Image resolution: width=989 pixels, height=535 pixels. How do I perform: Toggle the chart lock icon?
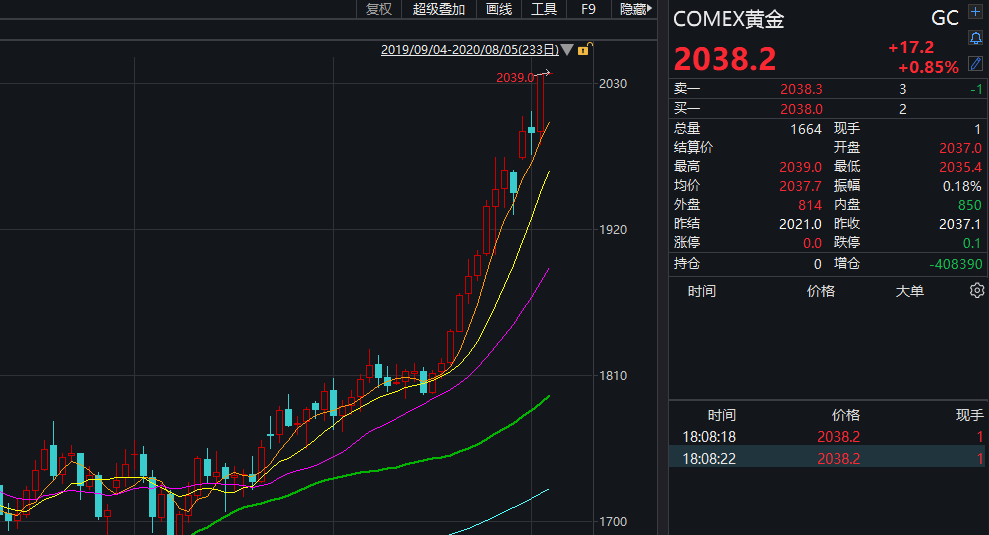click(x=584, y=49)
